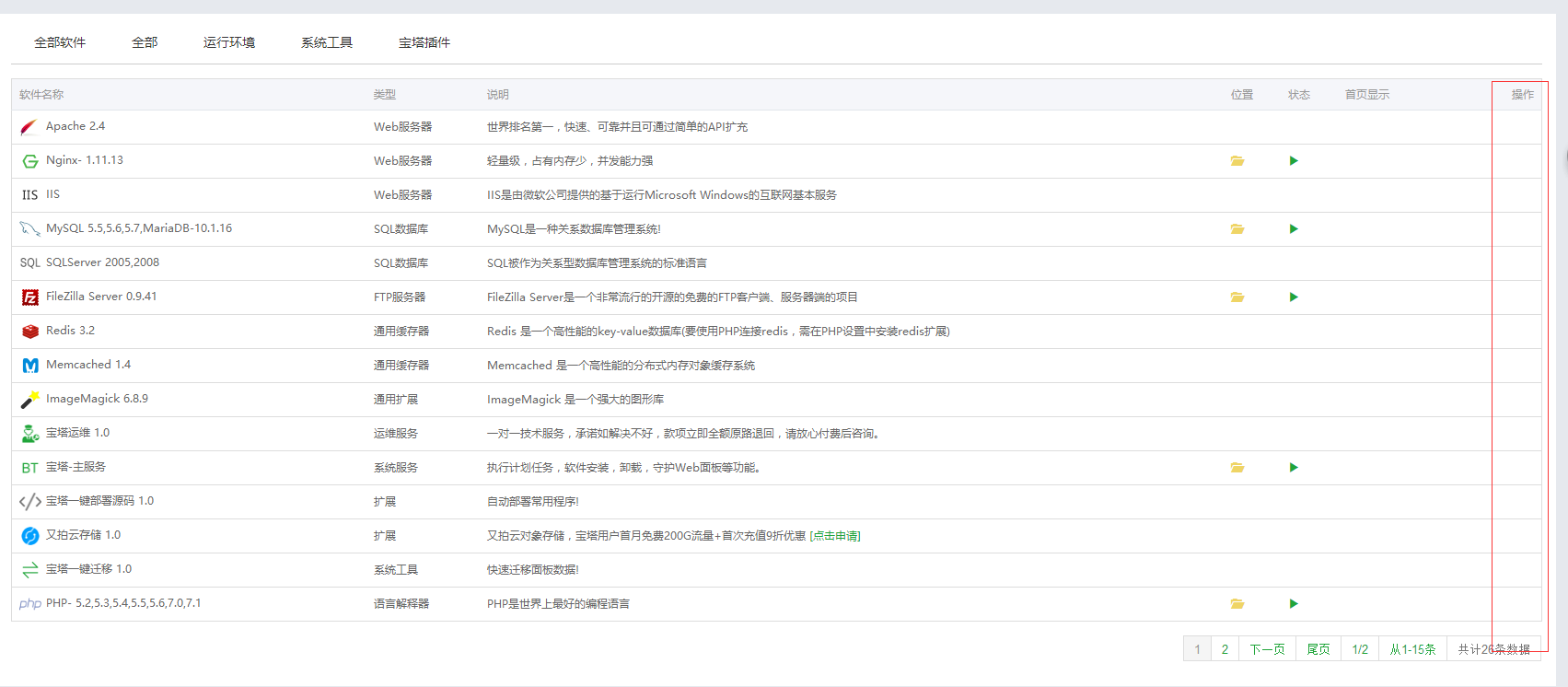
Task: Open MySQL install folder location
Action: pos(1237,229)
